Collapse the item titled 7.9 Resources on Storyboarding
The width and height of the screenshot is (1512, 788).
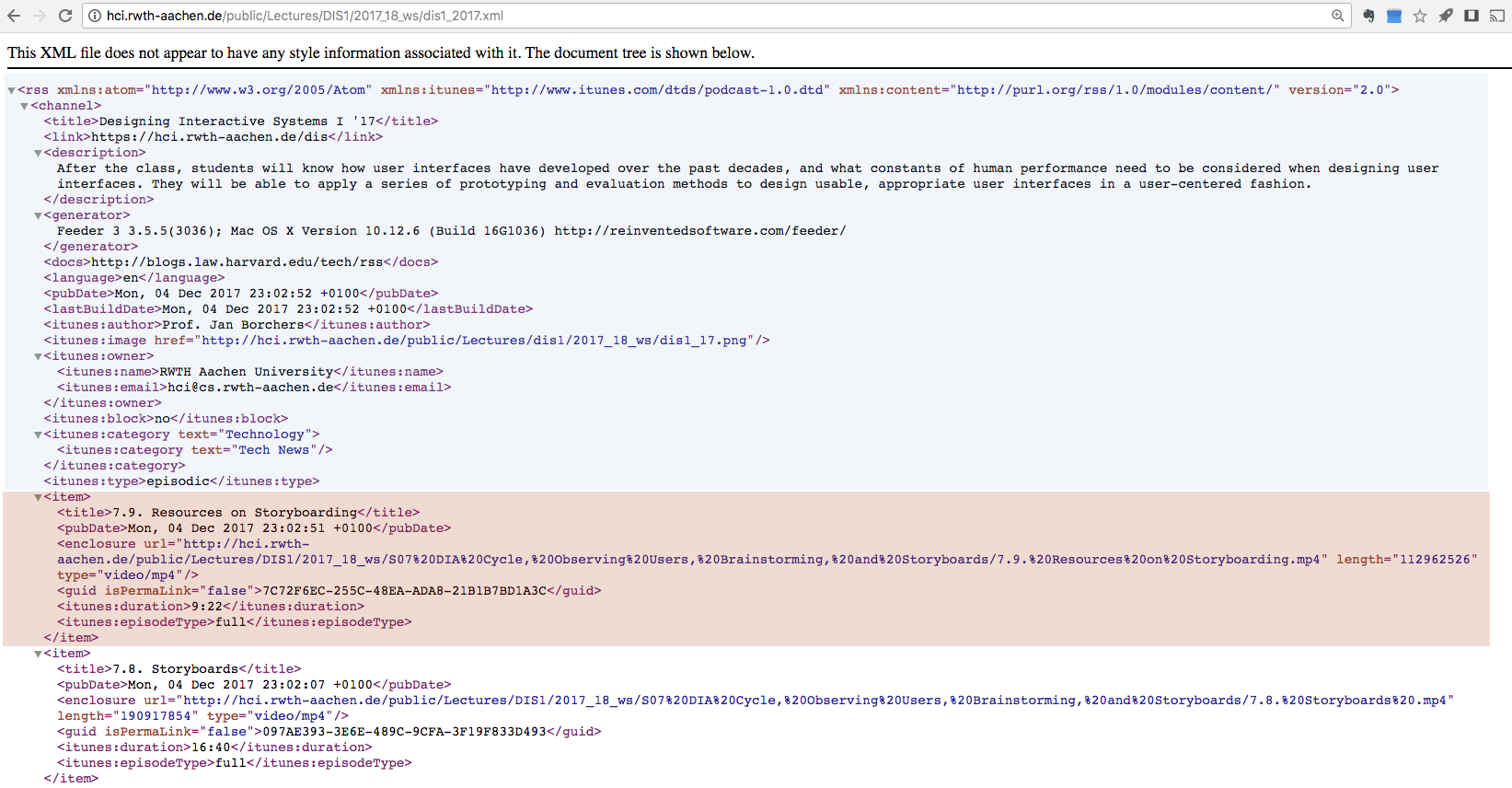point(38,497)
